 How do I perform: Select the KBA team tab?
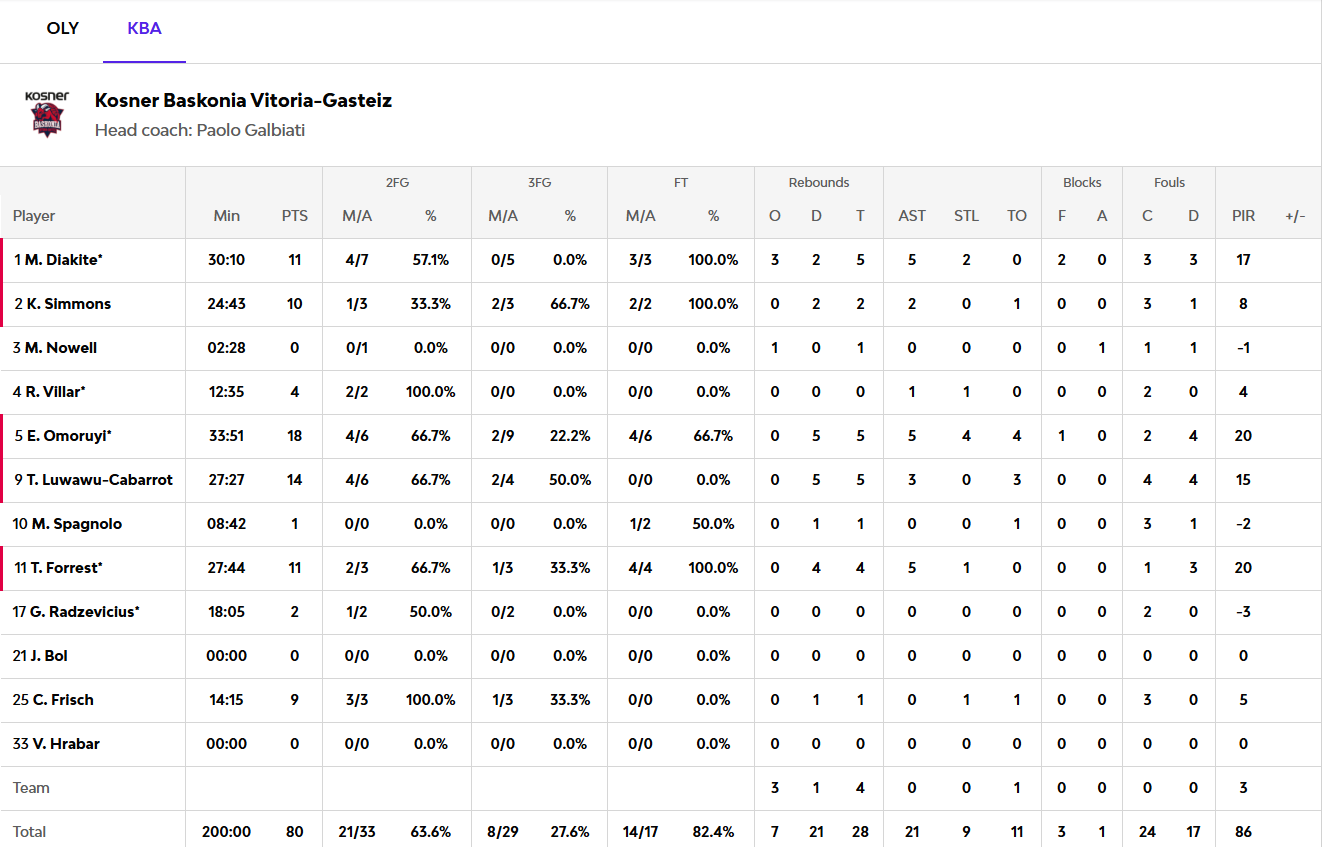pos(144,28)
